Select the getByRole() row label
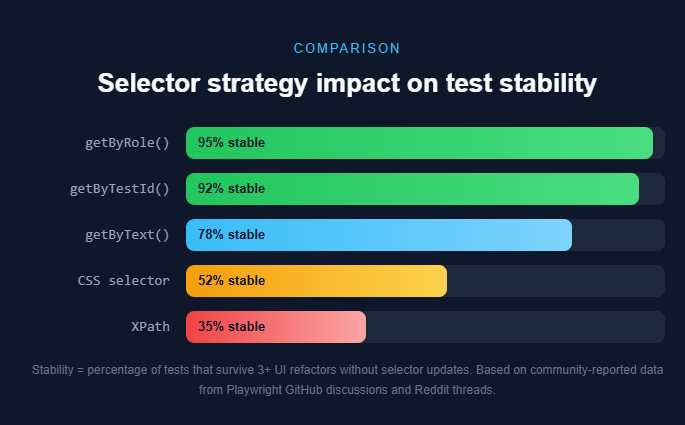 tap(127, 143)
